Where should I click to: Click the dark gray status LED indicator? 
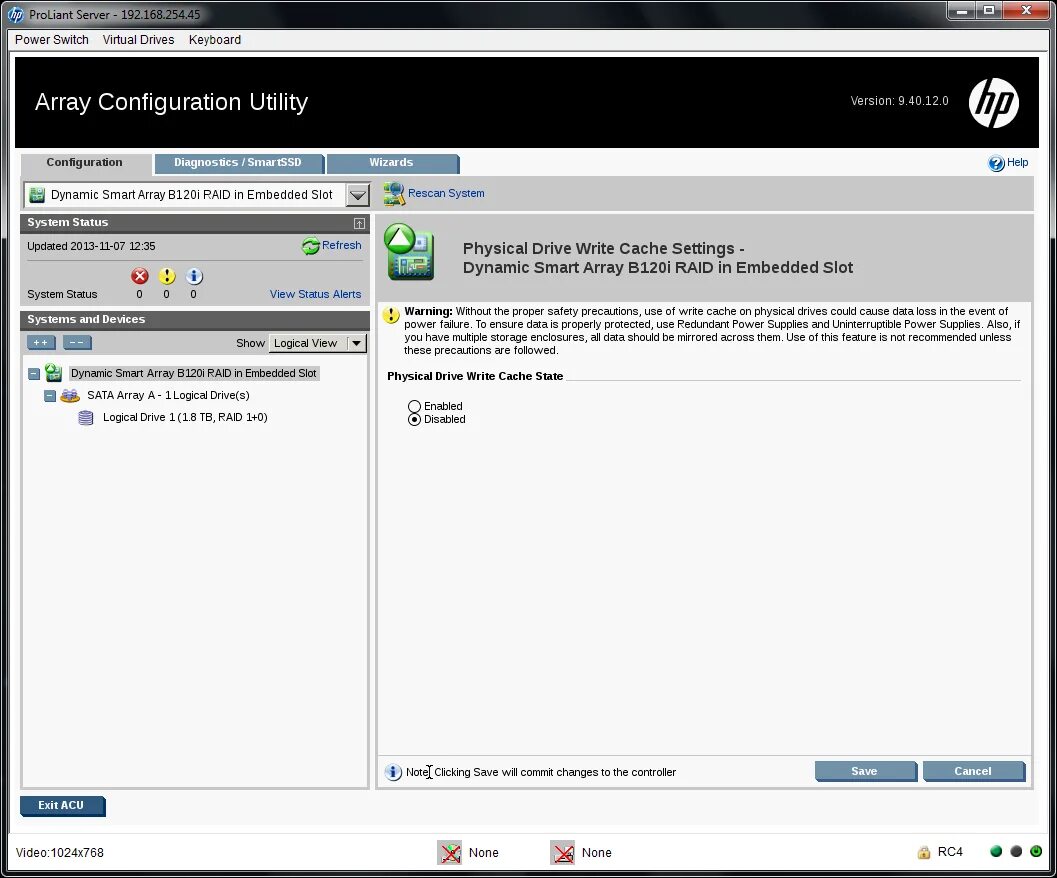(1016, 851)
